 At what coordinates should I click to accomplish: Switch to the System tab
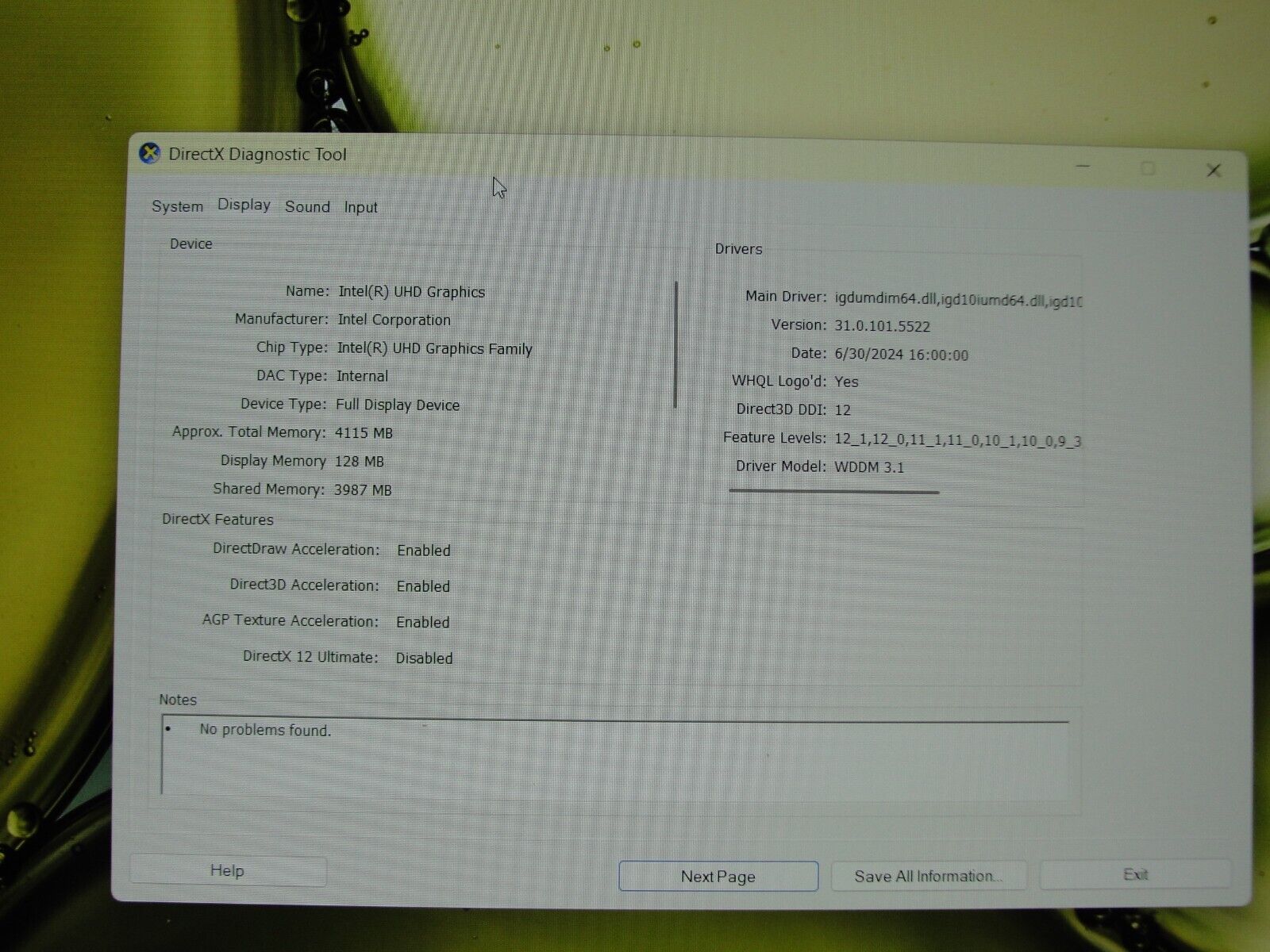[177, 206]
